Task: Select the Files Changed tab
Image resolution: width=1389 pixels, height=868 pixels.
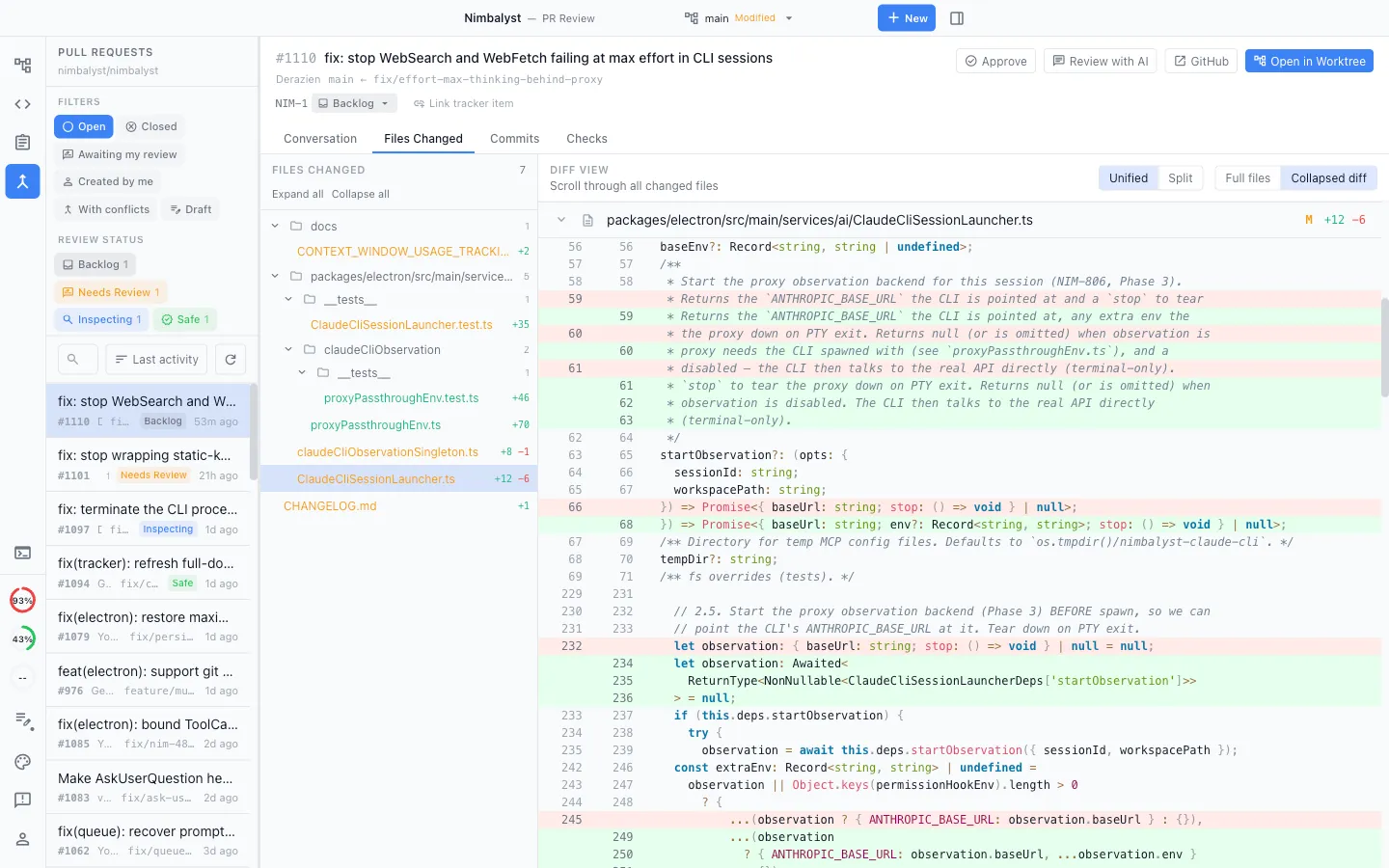Action: (423, 139)
